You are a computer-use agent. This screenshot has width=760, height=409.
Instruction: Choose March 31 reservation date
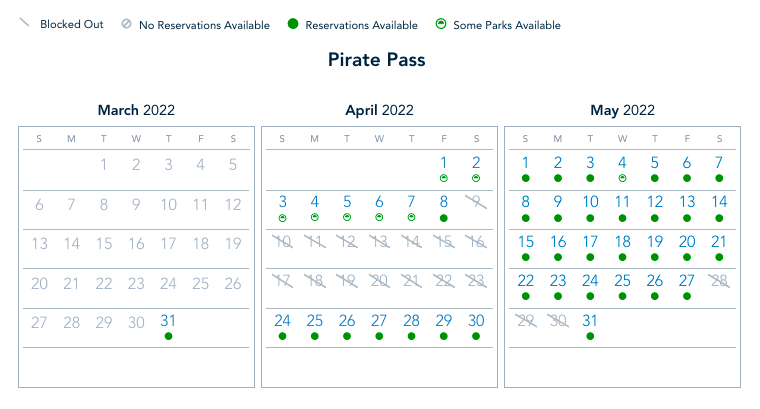[x=168, y=320]
